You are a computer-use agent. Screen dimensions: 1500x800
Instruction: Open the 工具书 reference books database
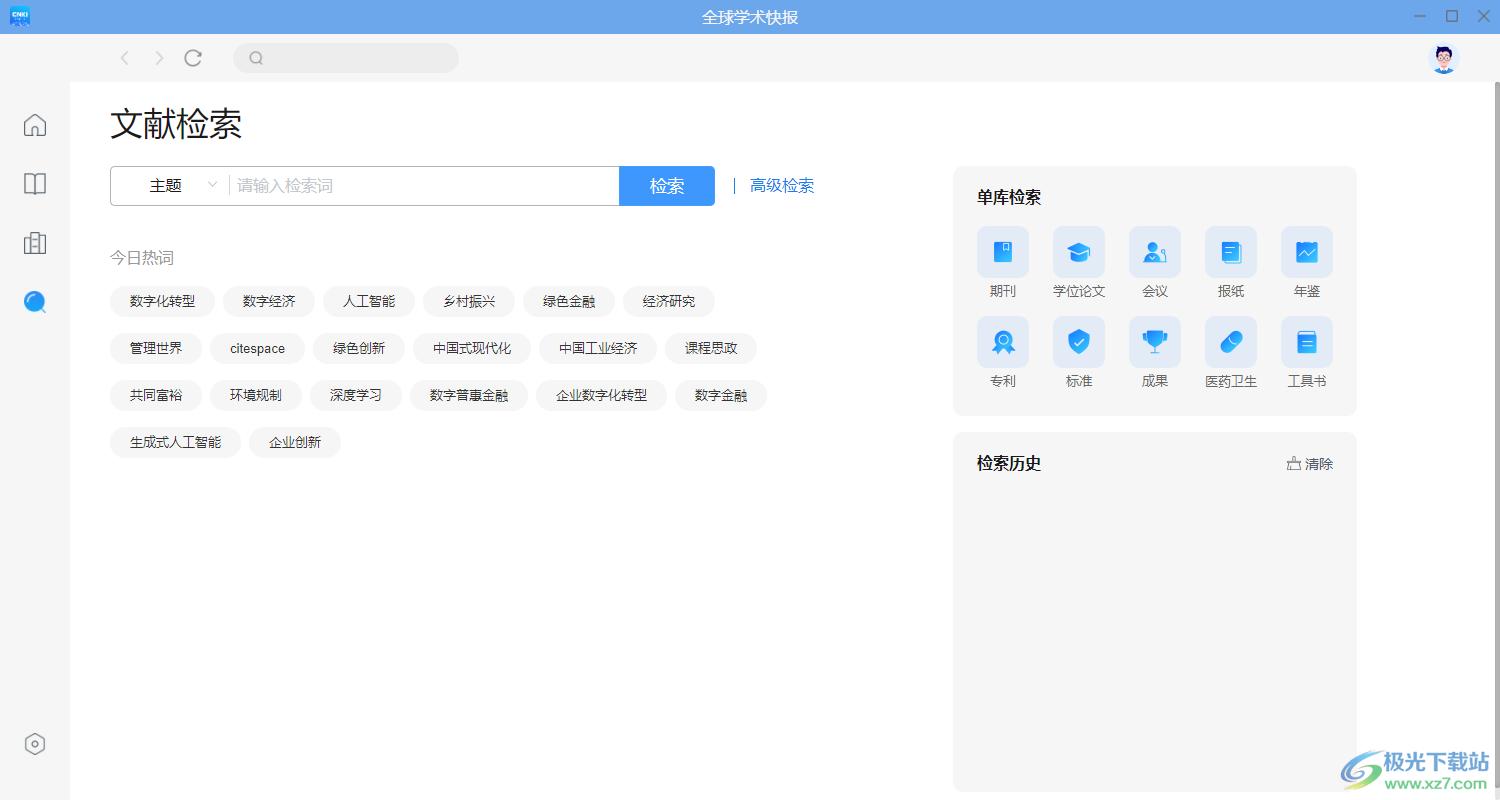point(1306,341)
